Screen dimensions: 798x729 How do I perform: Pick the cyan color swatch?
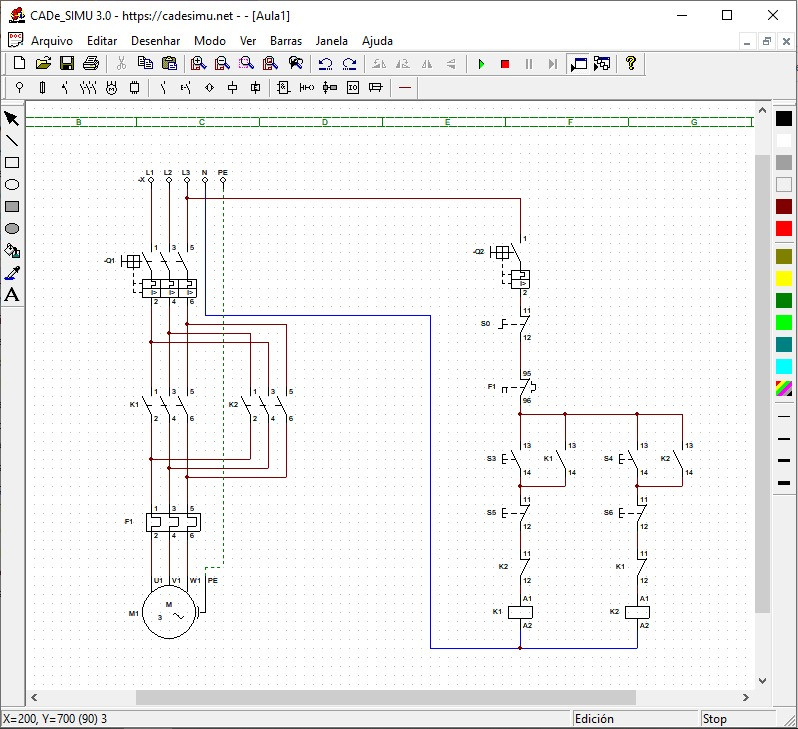(x=784, y=367)
